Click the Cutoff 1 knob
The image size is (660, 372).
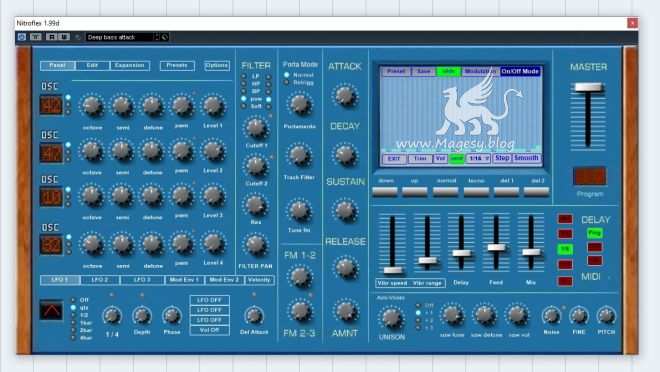256,129
